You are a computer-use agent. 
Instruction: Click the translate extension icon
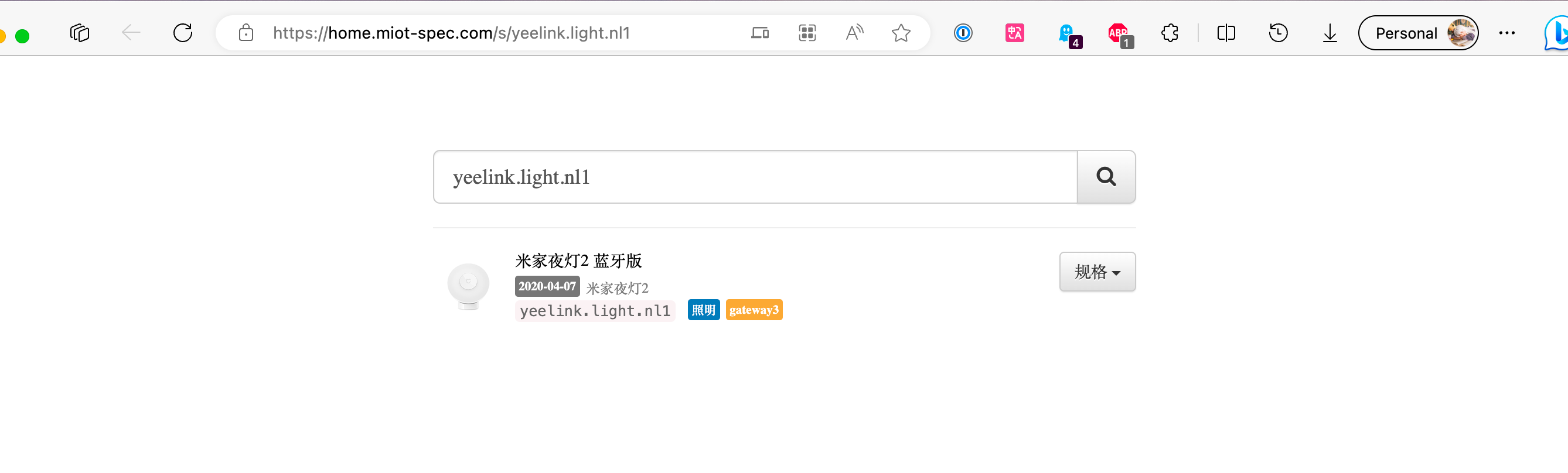coord(1014,33)
